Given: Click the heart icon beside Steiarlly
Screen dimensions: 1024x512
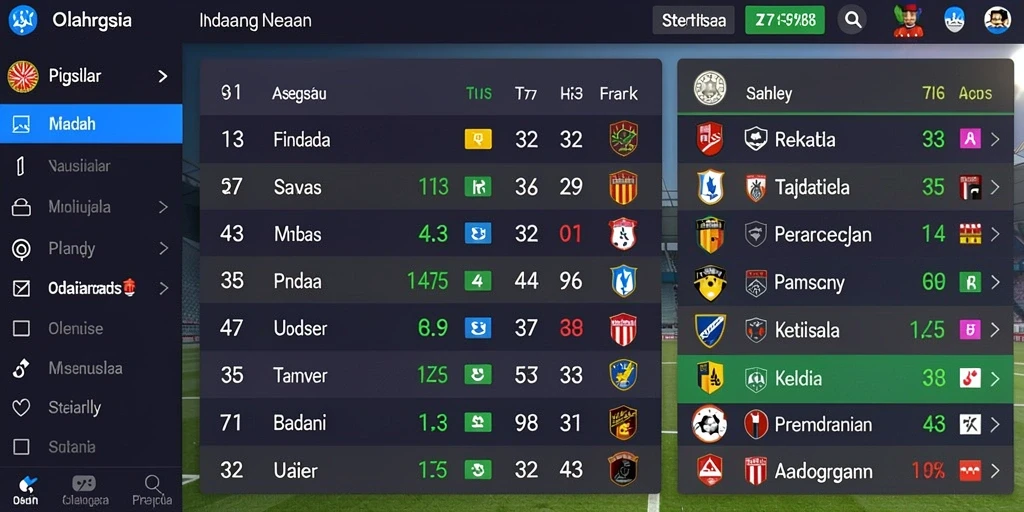Looking at the screenshot, I should [x=22, y=408].
